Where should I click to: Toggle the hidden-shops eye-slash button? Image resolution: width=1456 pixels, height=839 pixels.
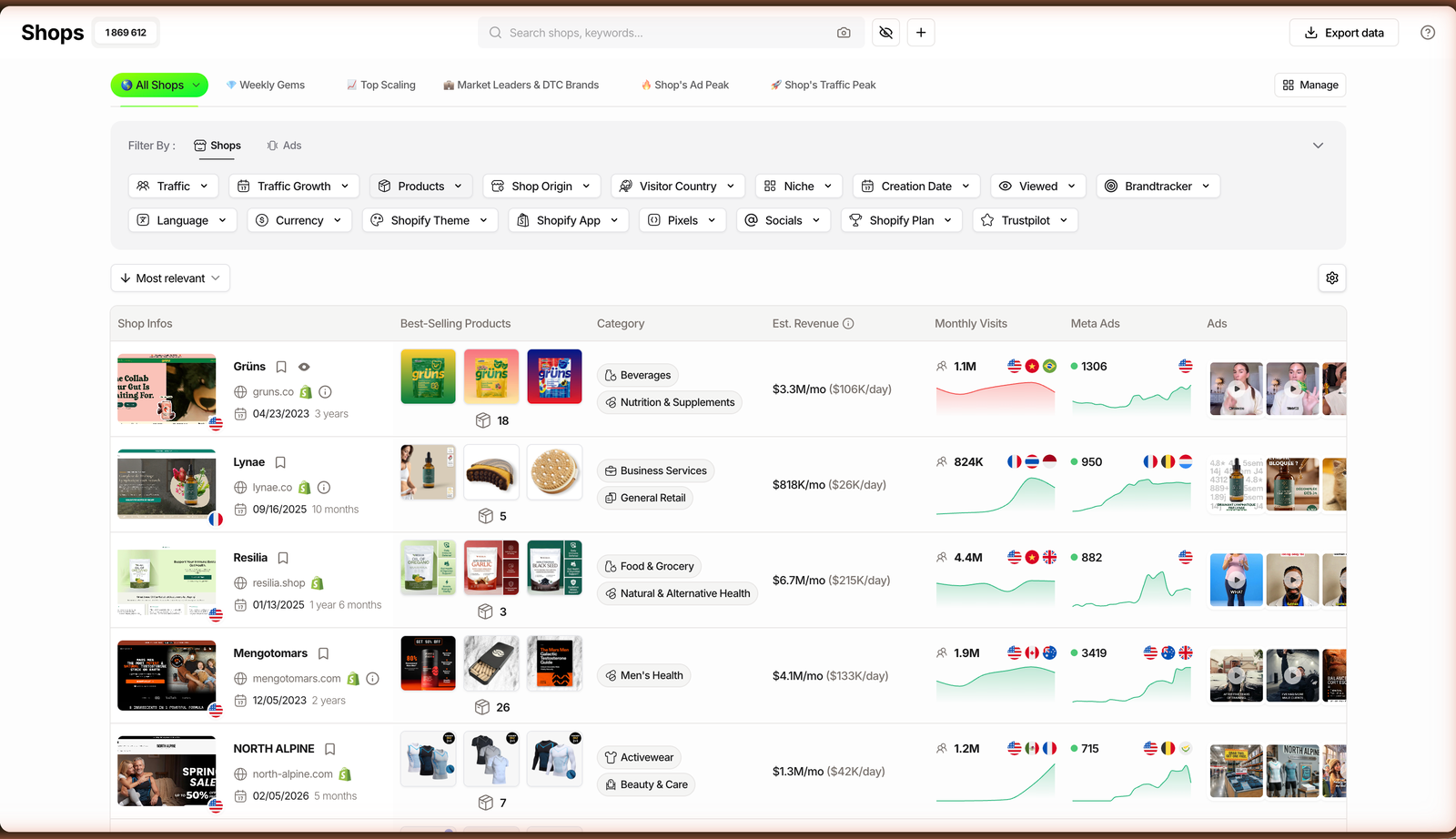point(885,33)
